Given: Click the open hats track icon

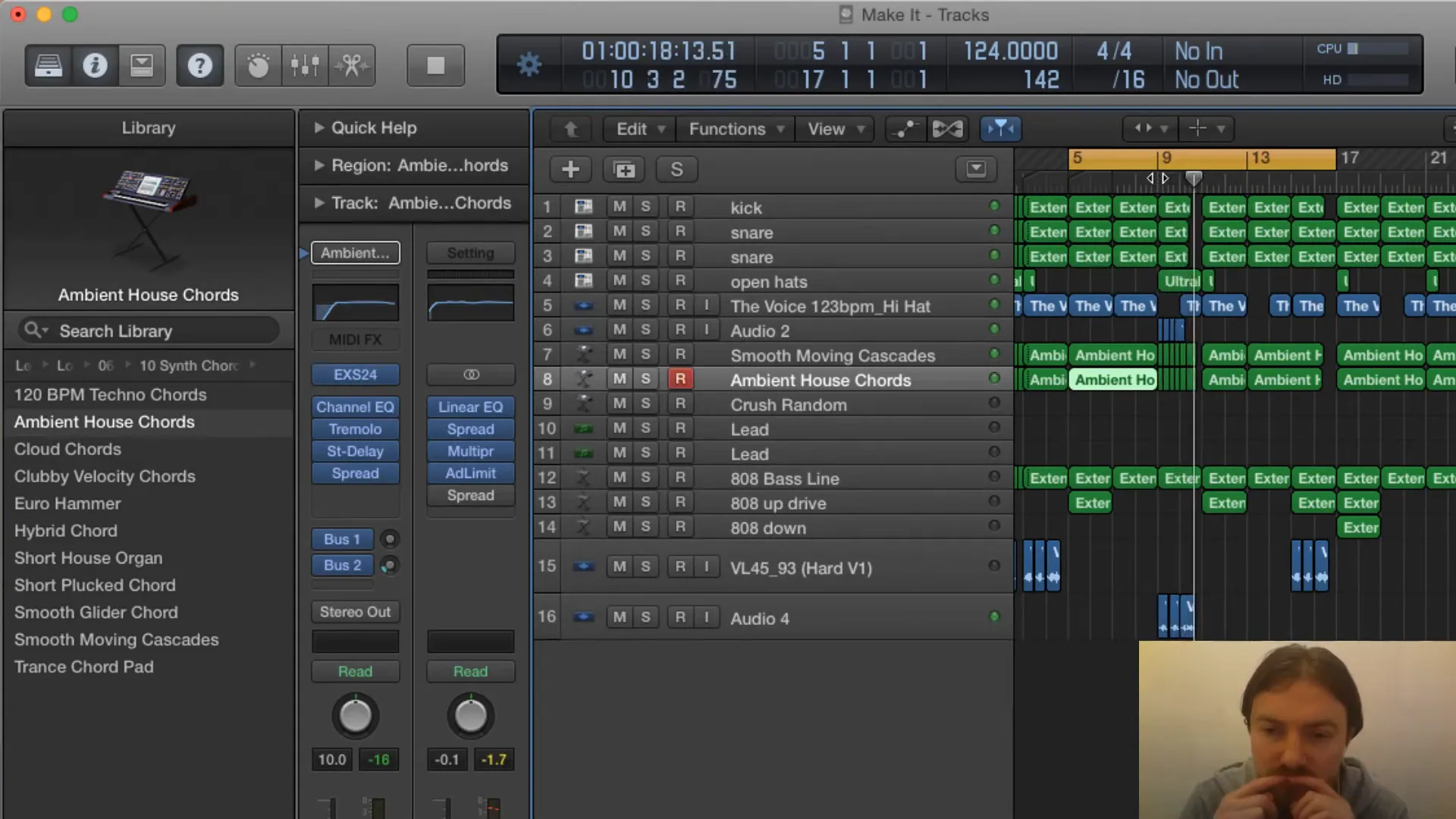Looking at the screenshot, I should point(583,281).
